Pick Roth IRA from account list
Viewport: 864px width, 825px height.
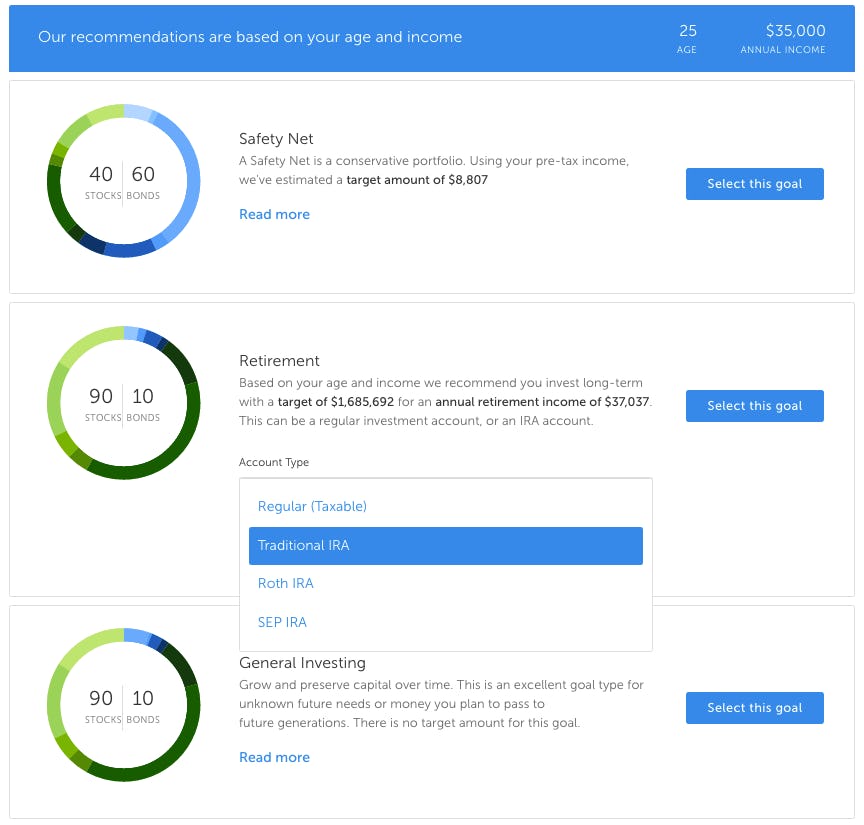(285, 584)
